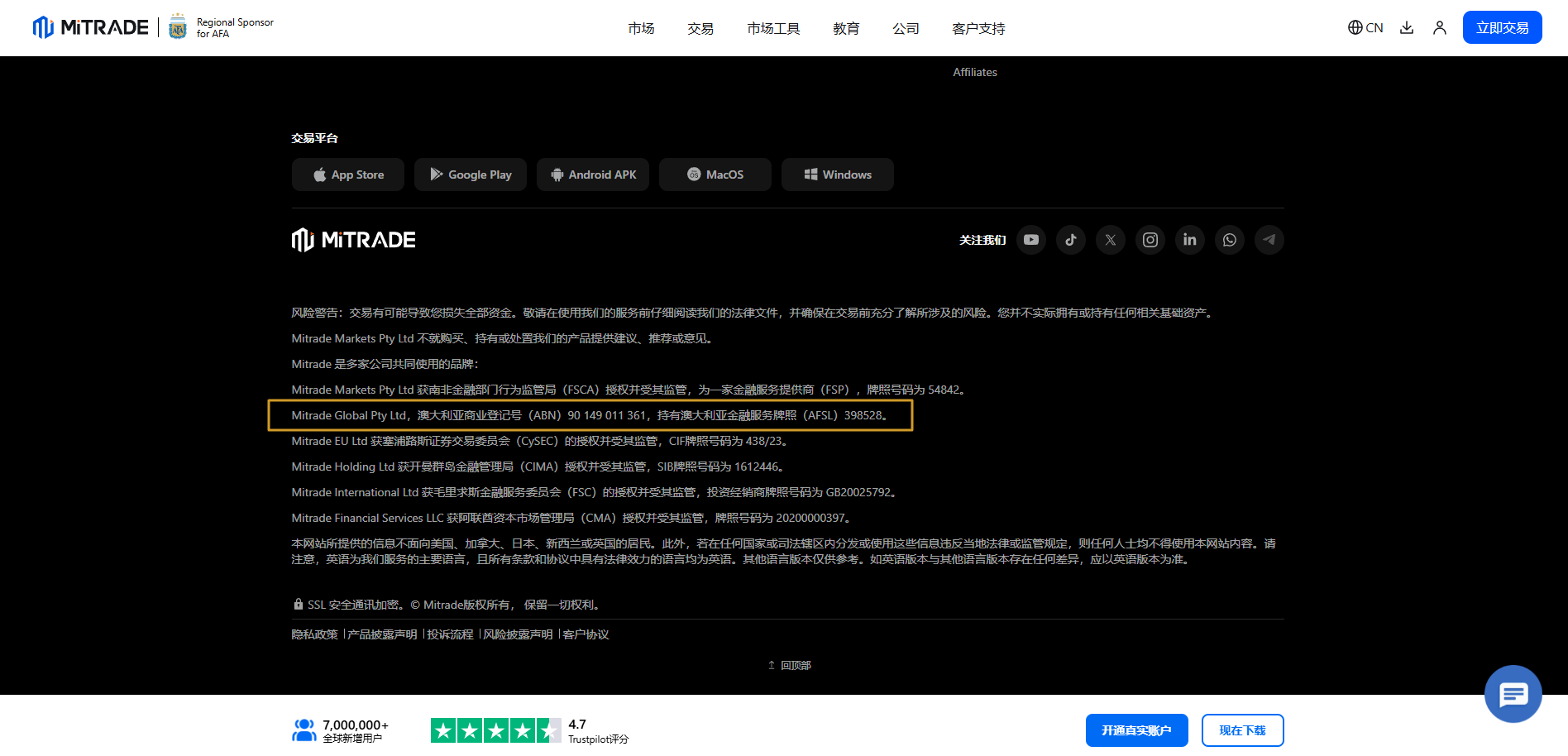Download the Android APK
The height and width of the screenshot is (756, 1568).
coord(593,175)
